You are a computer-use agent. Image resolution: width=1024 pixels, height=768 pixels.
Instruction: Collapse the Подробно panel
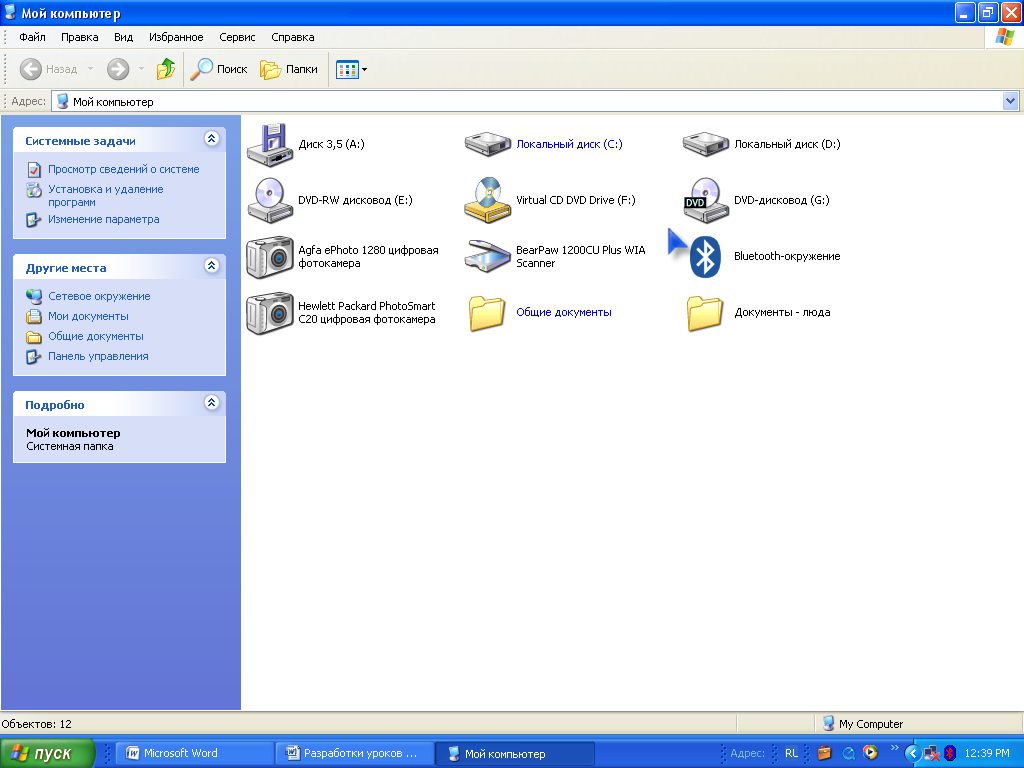[x=211, y=402]
